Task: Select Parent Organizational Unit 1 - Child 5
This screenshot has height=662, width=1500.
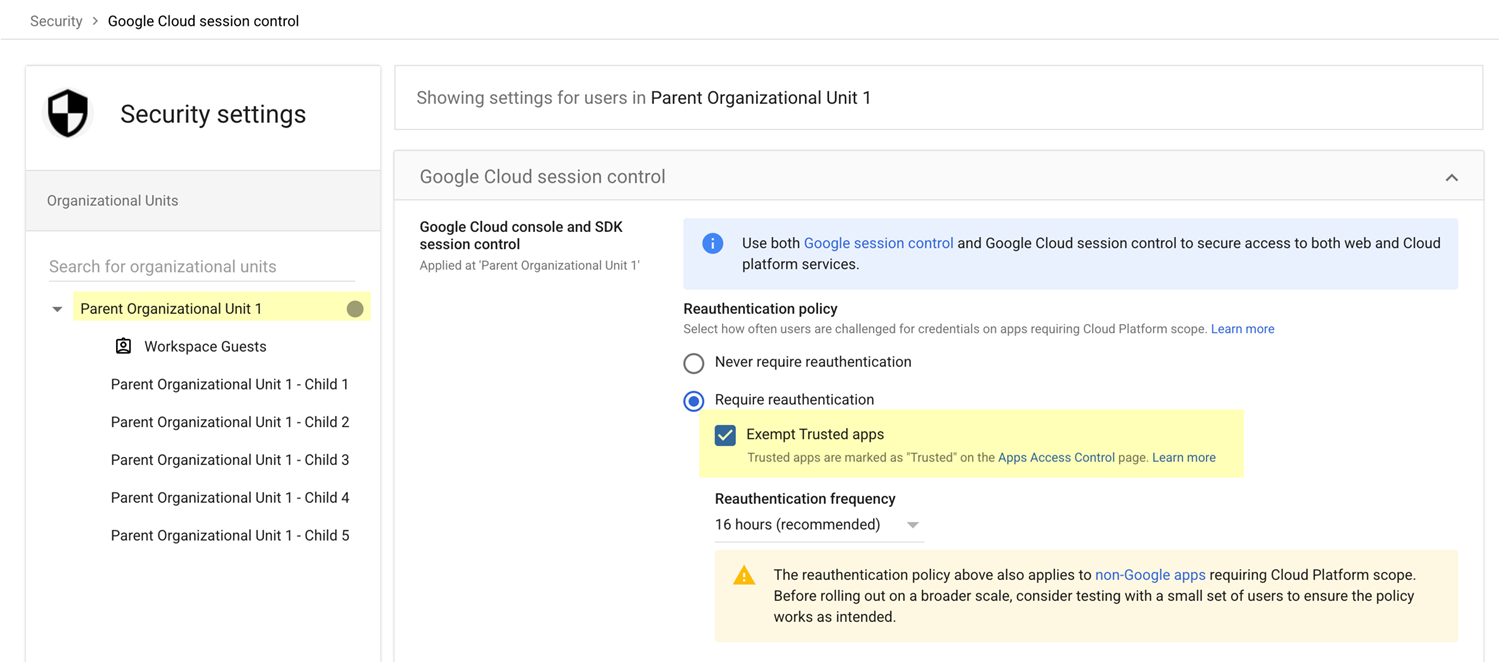Action: 230,536
